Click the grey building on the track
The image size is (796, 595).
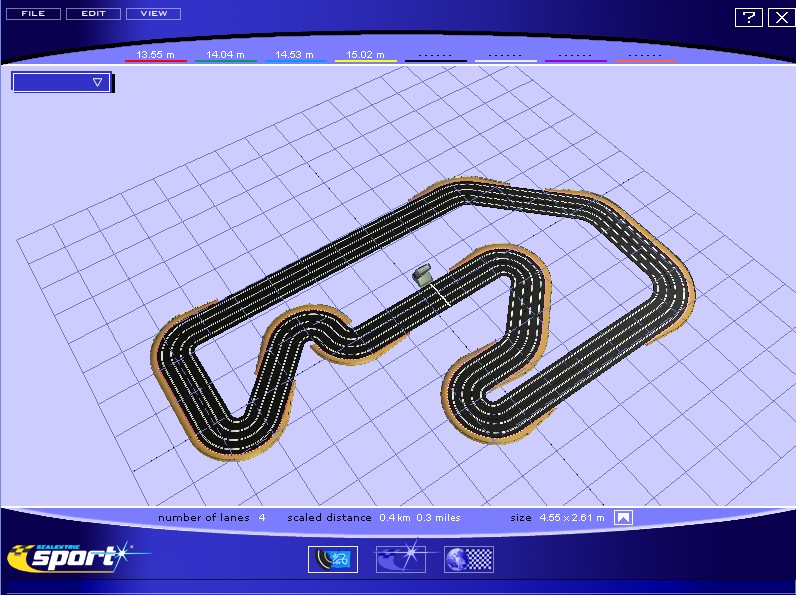tap(423, 273)
